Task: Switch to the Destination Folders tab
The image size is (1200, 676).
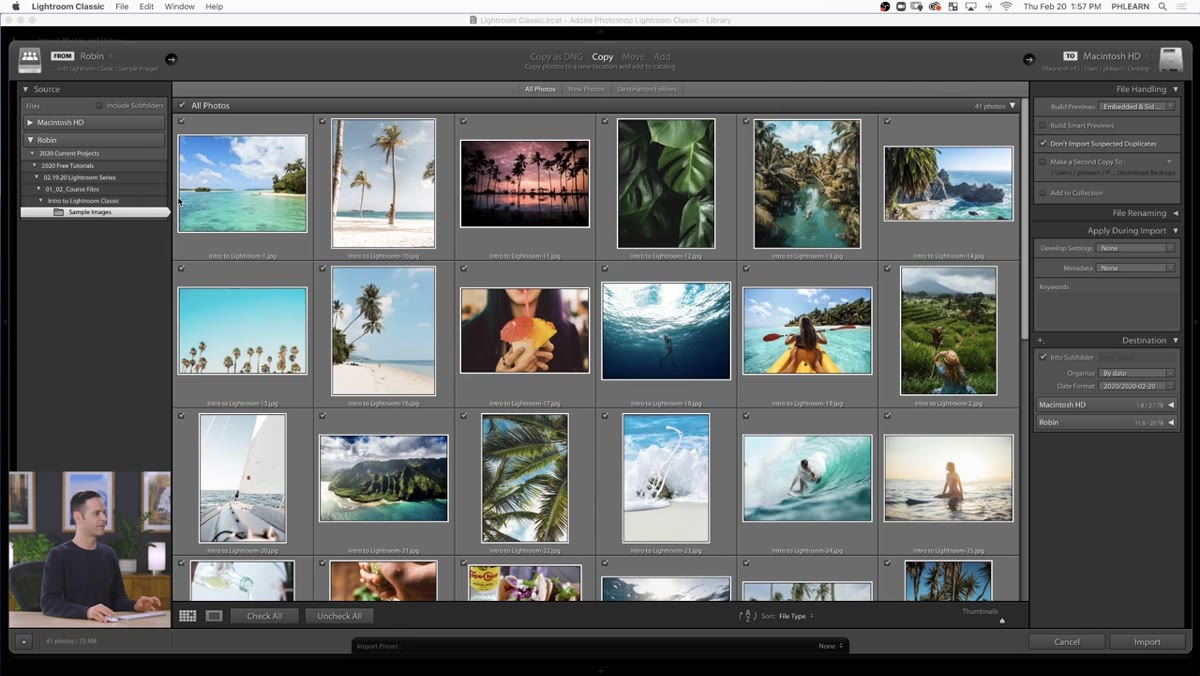Action: (647, 89)
